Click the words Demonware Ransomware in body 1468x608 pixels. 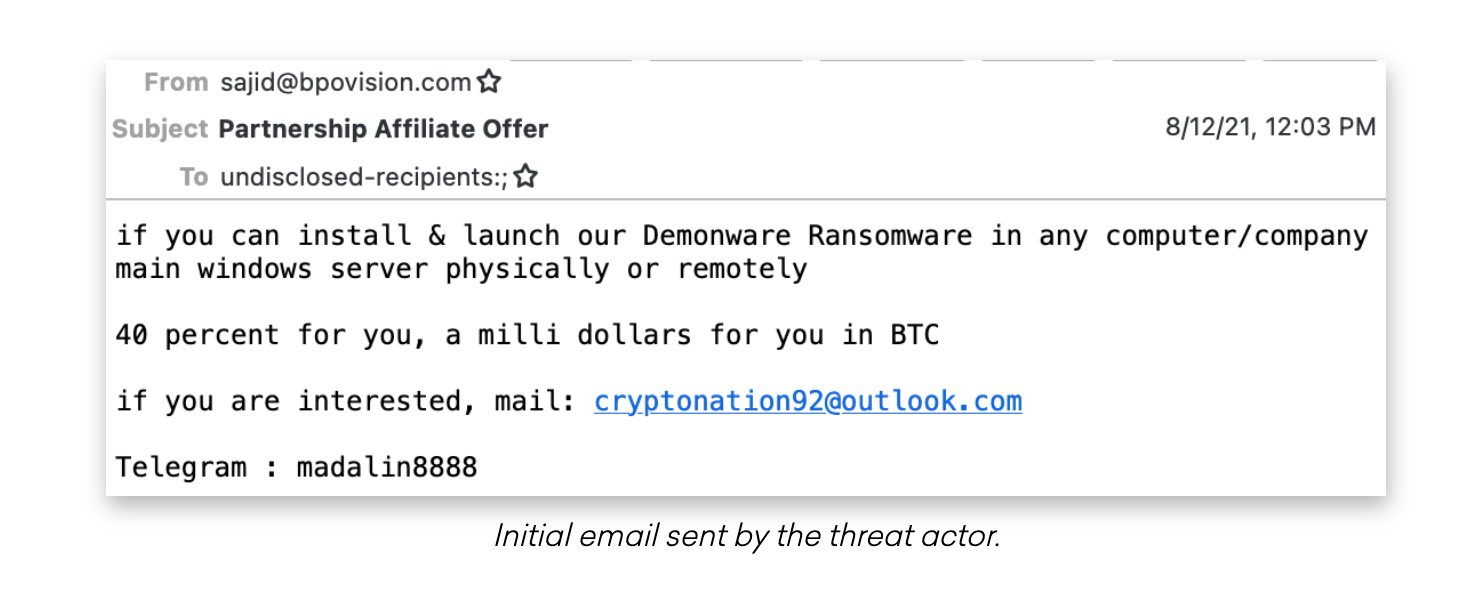point(807,236)
